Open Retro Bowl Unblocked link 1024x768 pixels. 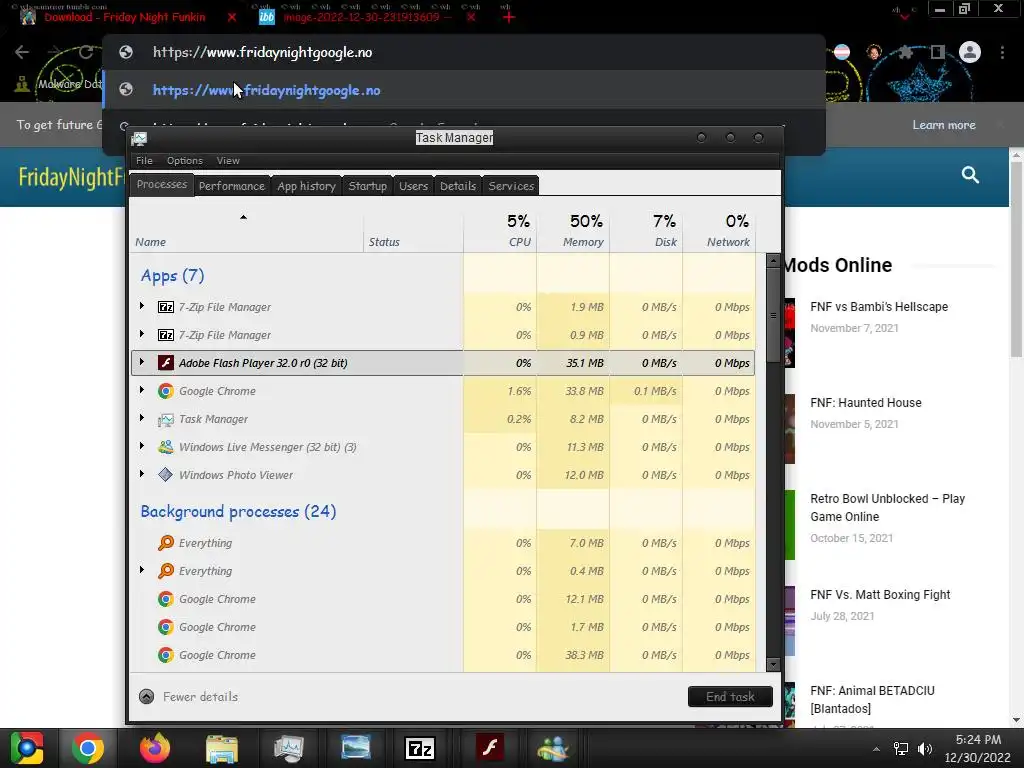pyautogui.click(x=888, y=507)
